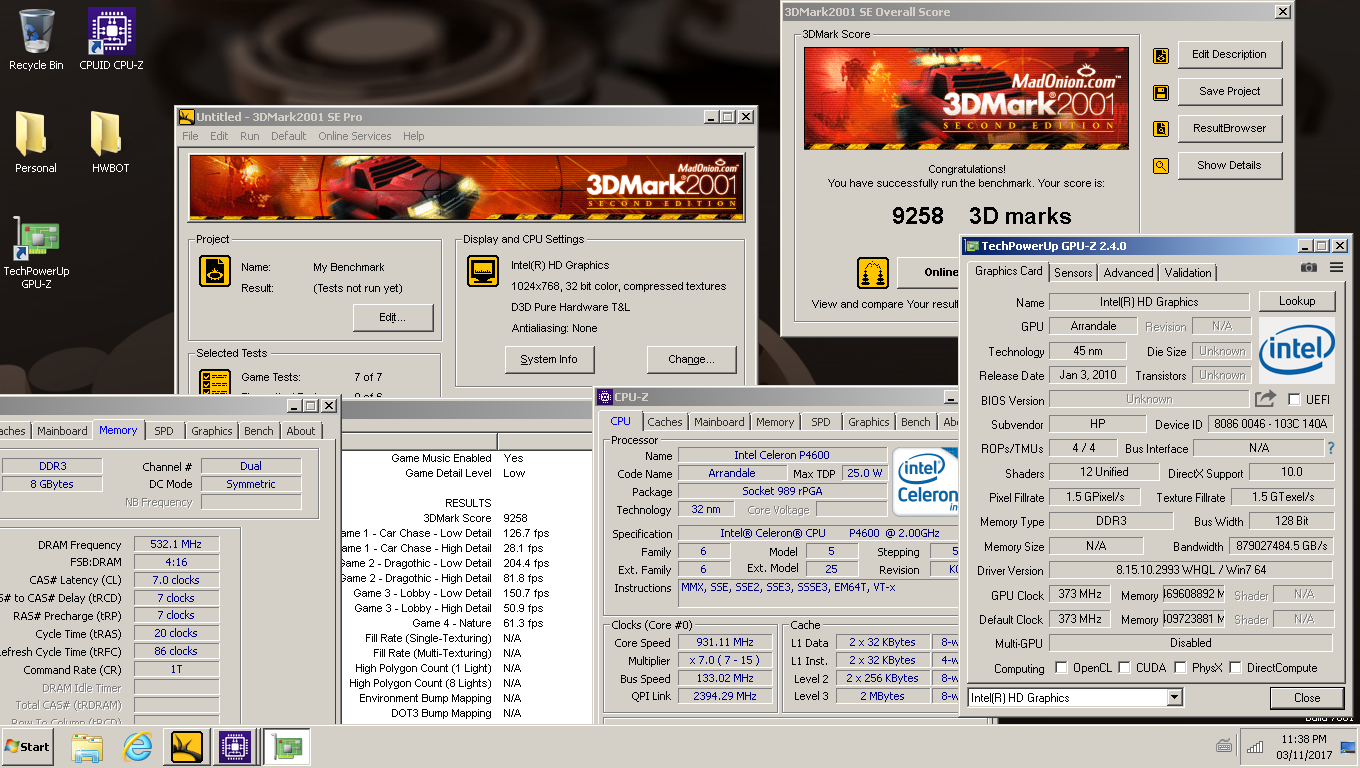Click the yellow monitor icon in Display settings
The height and width of the screenshot is (768, 1360).
point(484,271)
